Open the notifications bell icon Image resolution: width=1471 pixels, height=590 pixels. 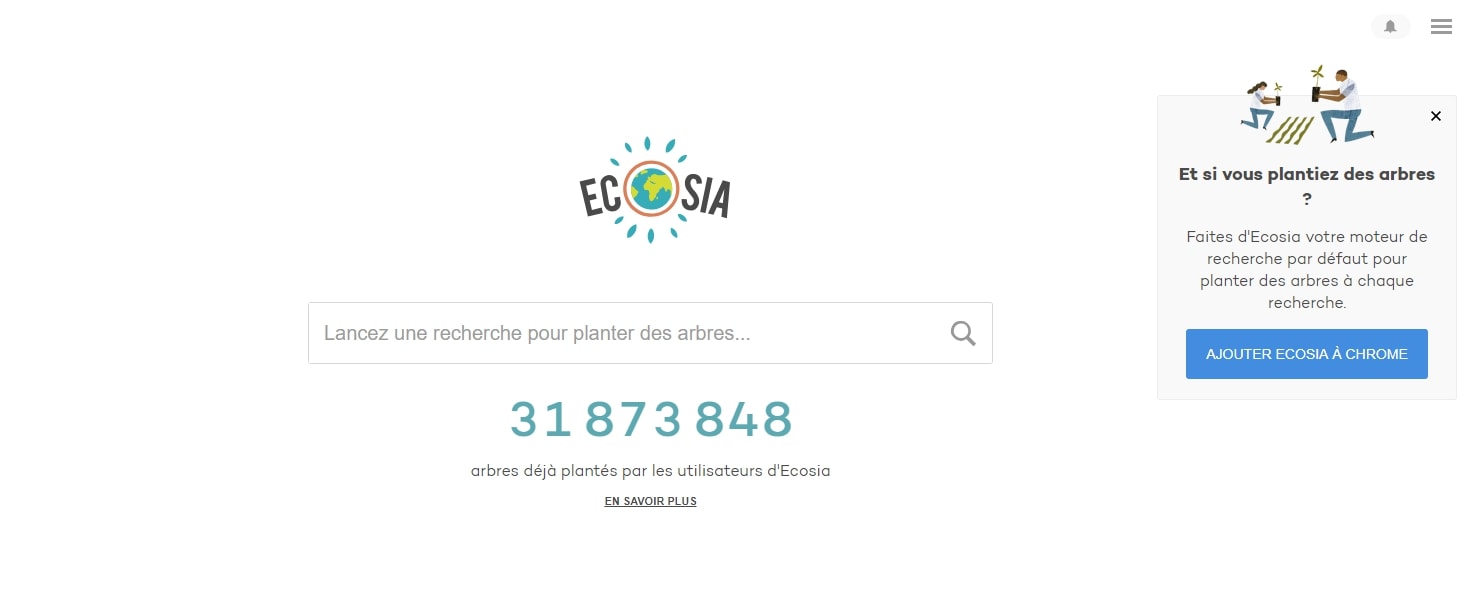(1390, 27)
